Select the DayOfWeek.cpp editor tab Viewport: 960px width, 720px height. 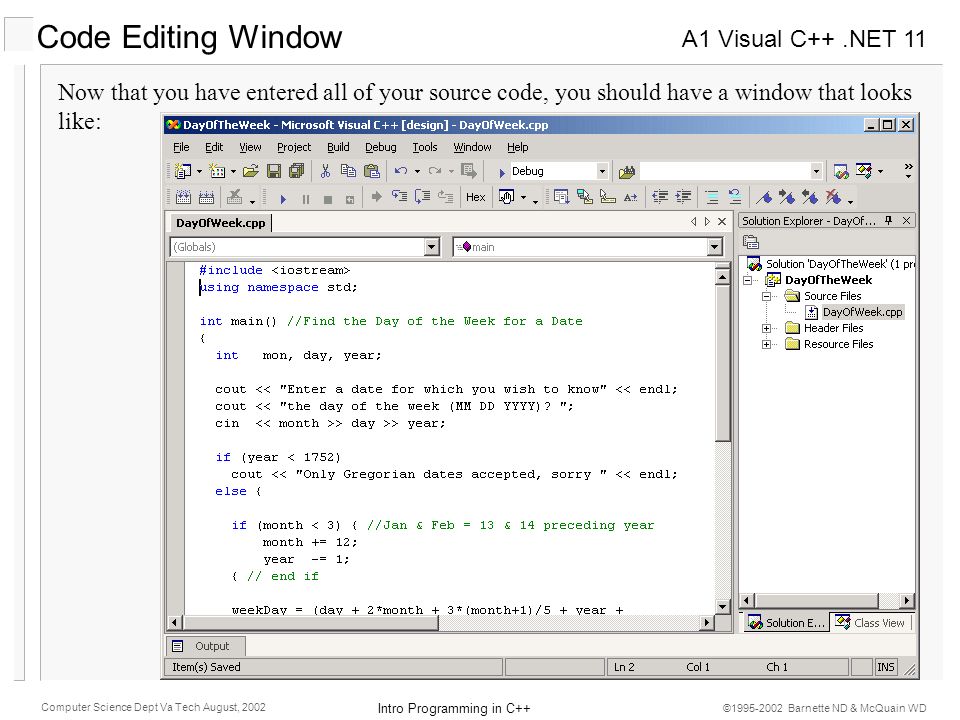pos(220,223)
